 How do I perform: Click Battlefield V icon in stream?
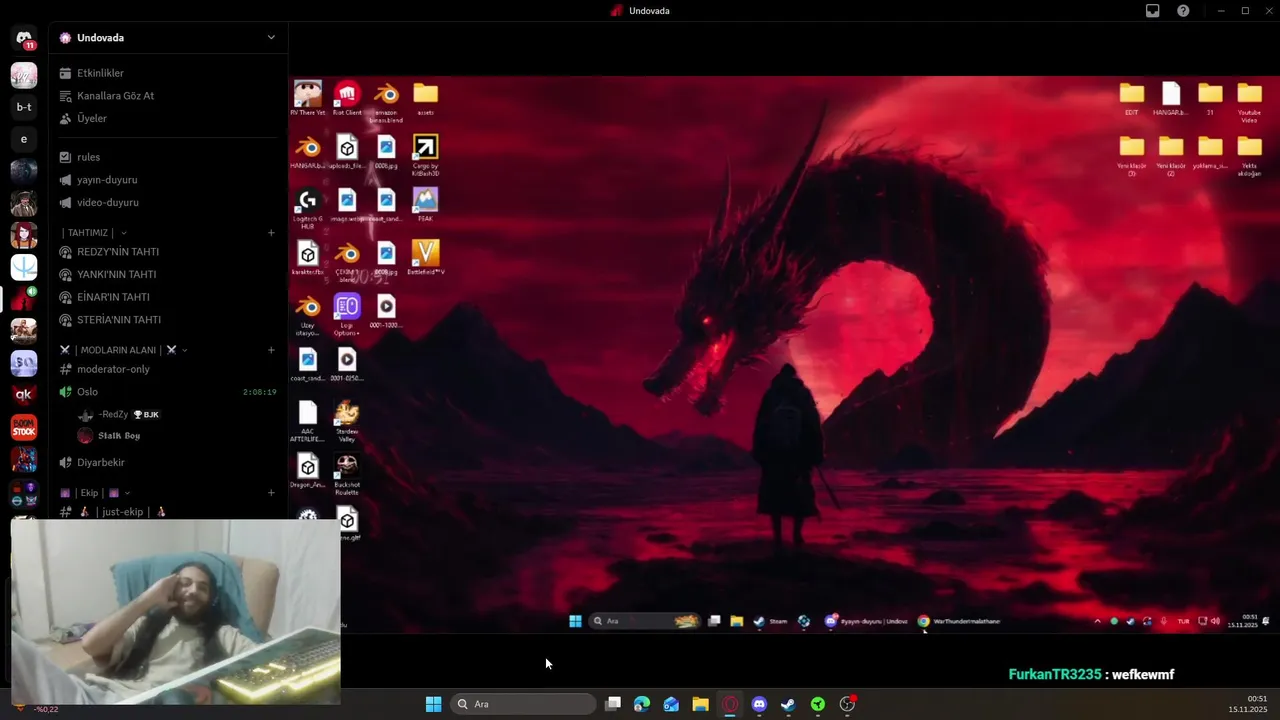tap(425, 258)
